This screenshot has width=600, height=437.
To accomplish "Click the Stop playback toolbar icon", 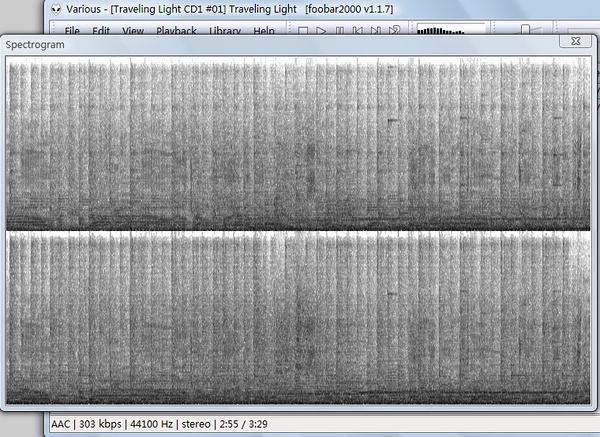I will tap(303, 31).
